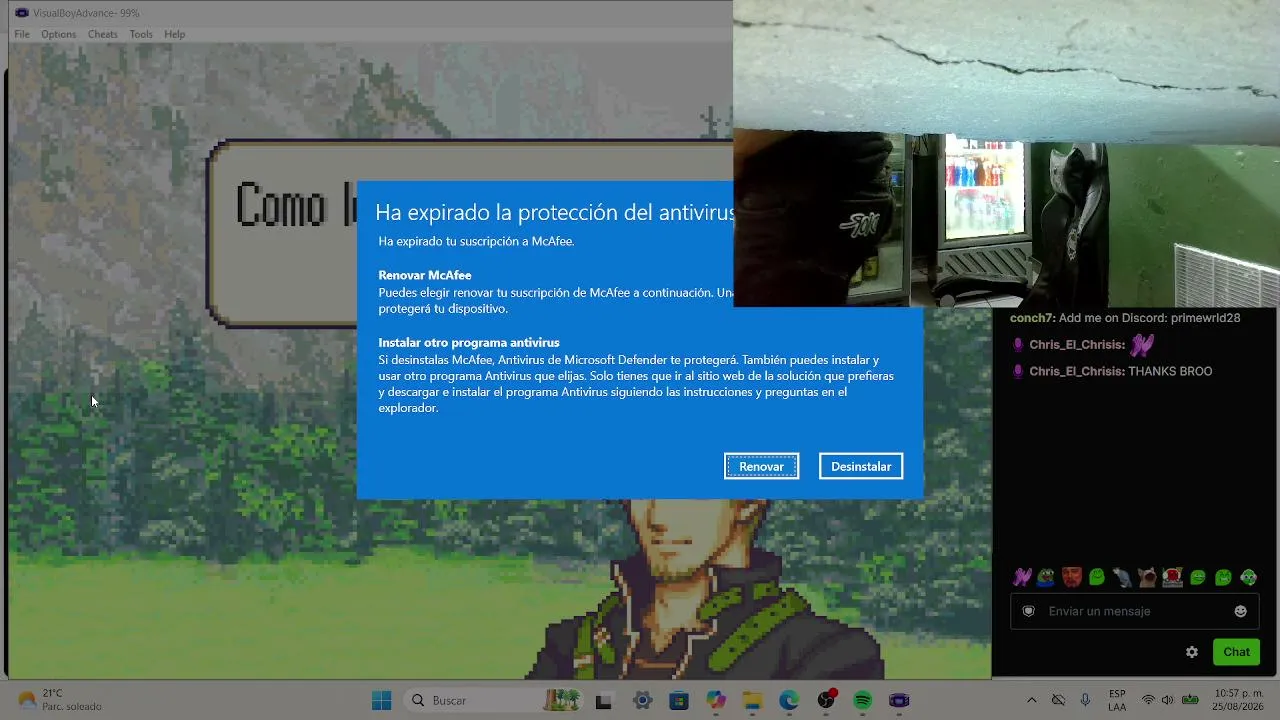Click the battery tray icon
The width and height of the screenshot is (1280, 720).
tap(1190, 700)
